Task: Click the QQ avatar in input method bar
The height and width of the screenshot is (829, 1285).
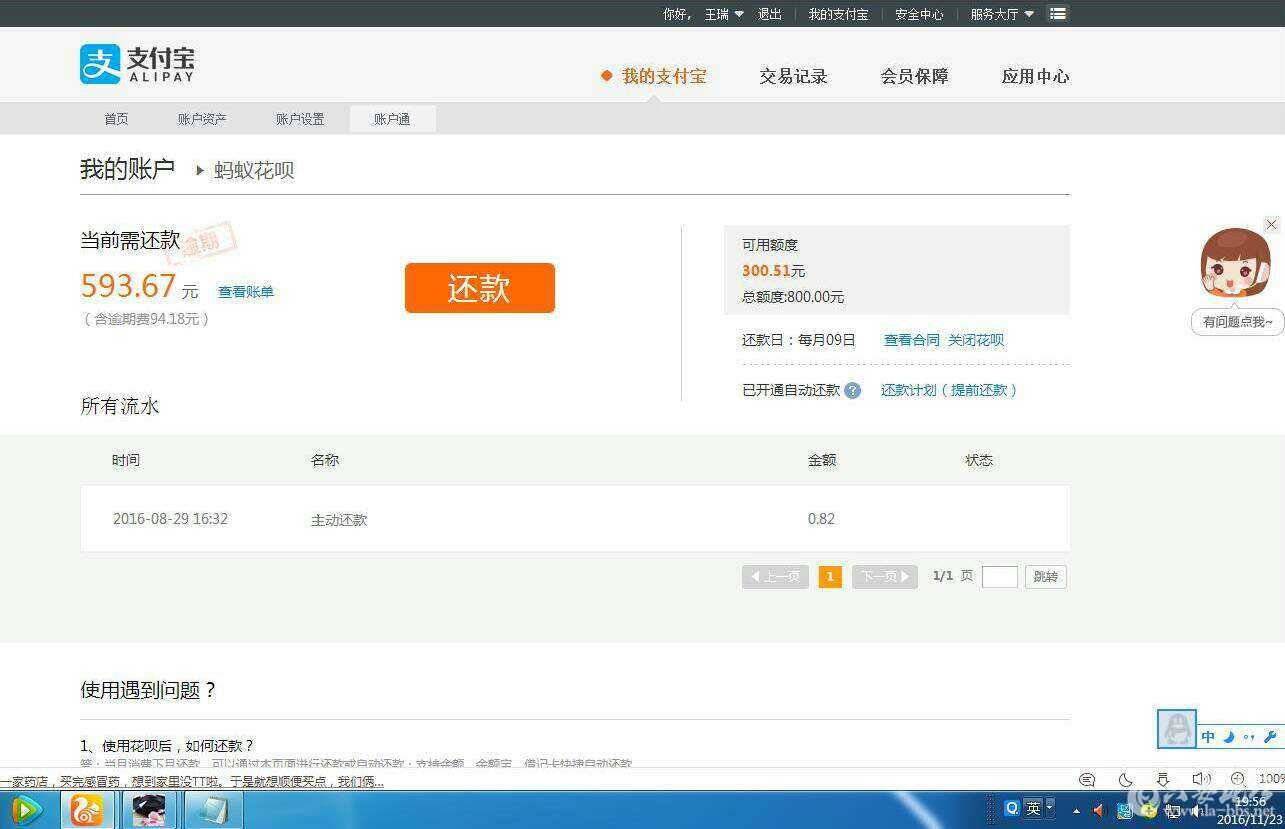Action: [x=1176, y=729]
